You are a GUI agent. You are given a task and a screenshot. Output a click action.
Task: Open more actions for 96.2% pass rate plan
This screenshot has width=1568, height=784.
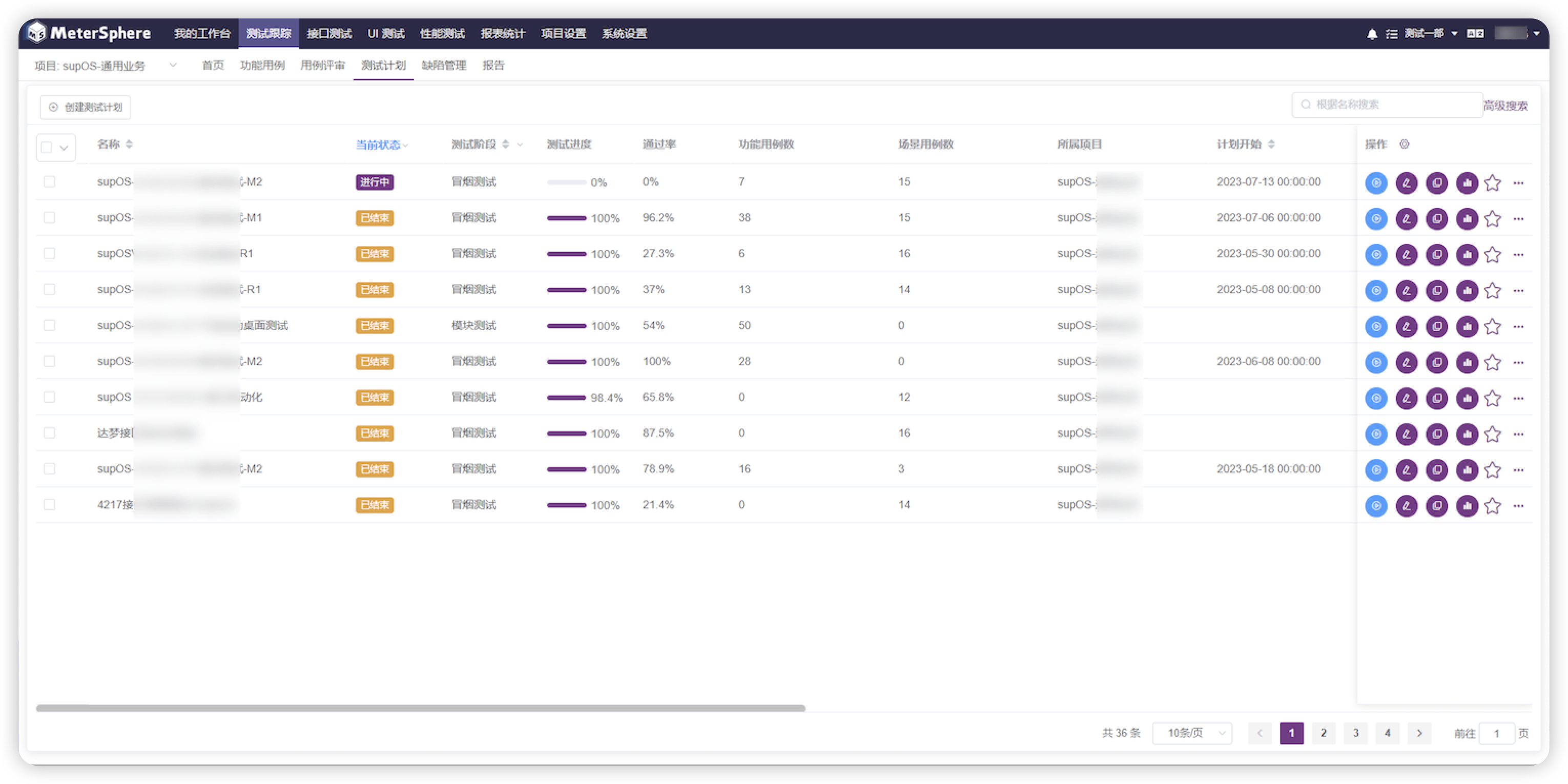(x=1519, y=218)
